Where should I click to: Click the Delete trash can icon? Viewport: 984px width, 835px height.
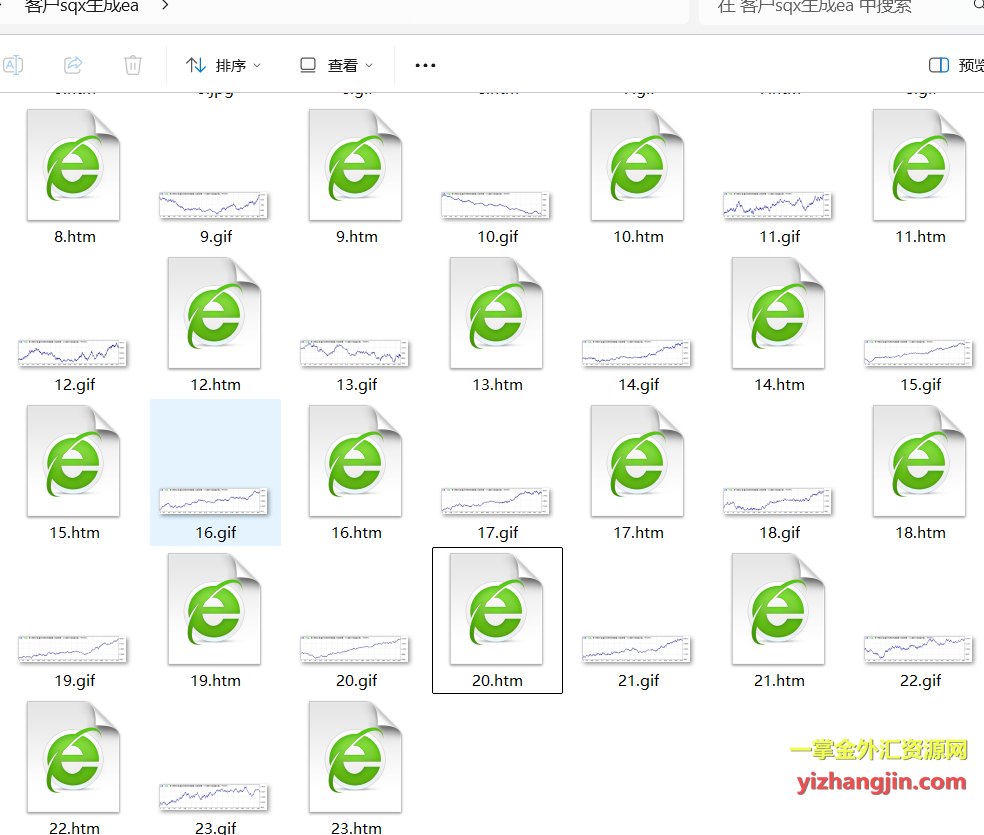(133, 65)
